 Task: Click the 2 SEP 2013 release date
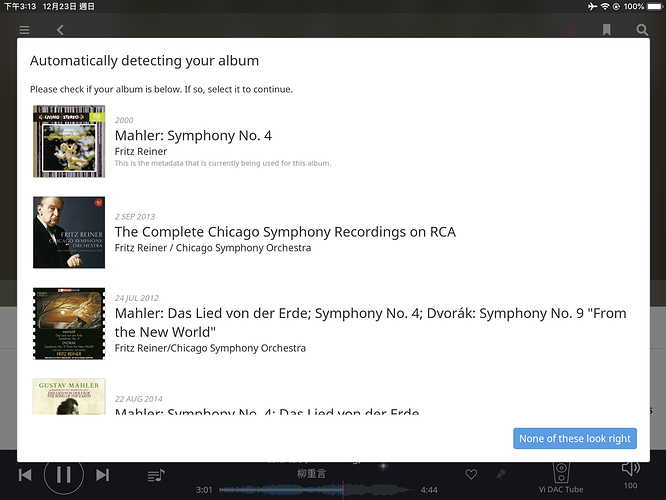click(x=135, y=217)
